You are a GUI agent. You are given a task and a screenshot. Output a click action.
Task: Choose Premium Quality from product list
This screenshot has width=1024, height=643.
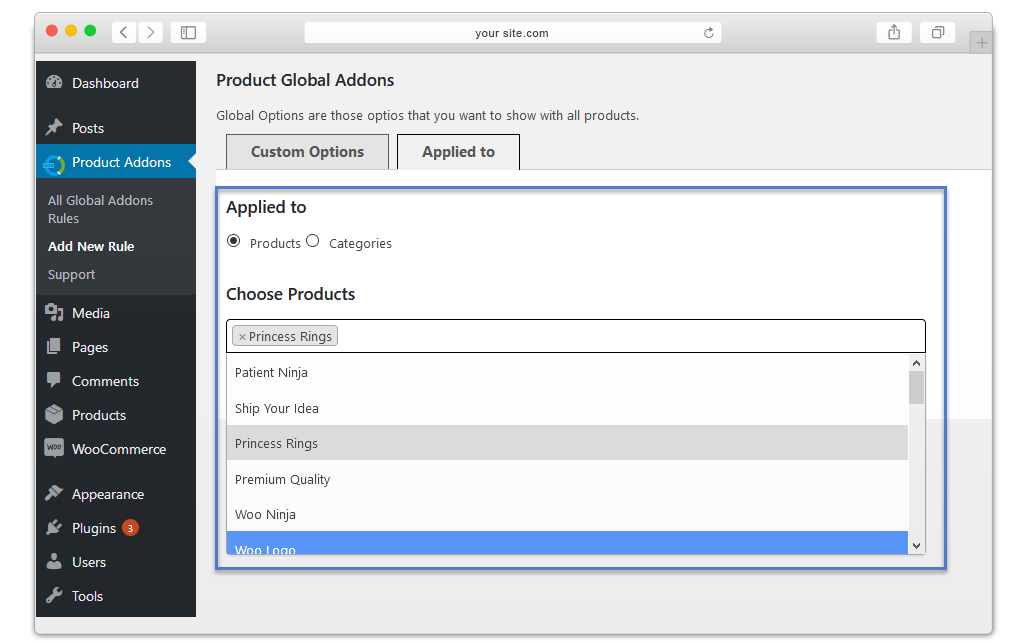coord(567,479)
